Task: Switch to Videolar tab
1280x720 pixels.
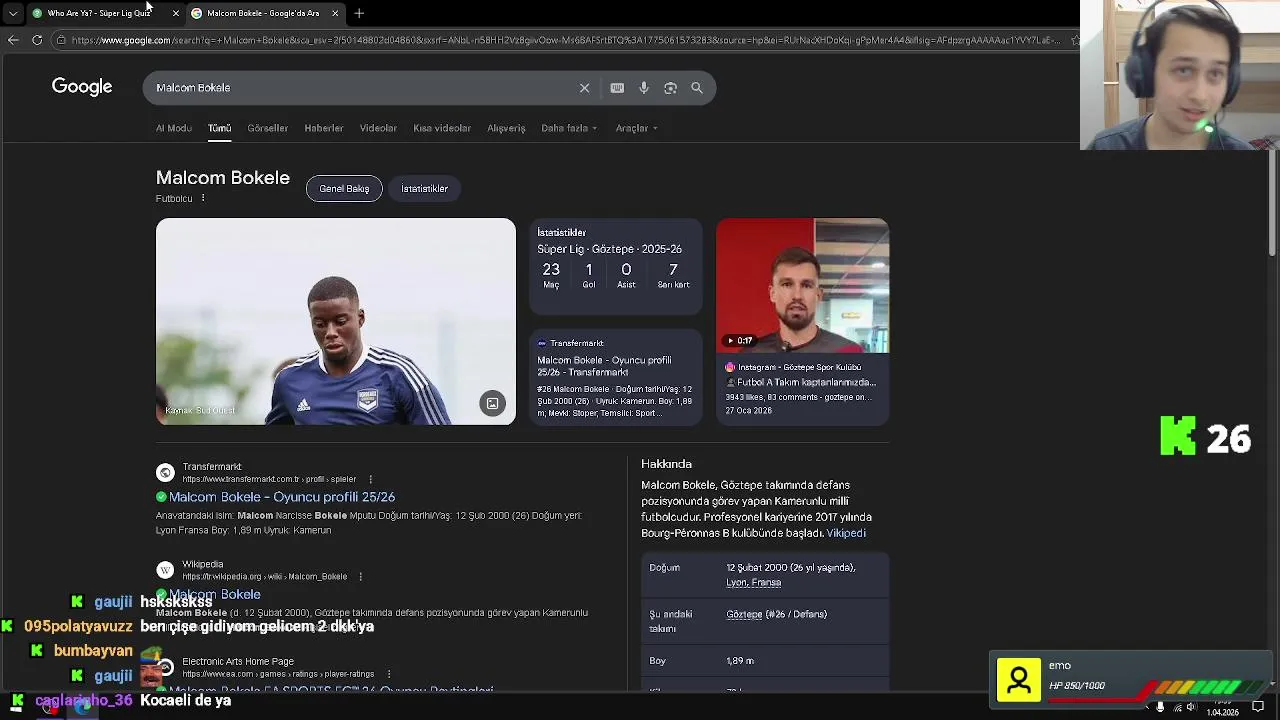Action: tap(378, 128)
